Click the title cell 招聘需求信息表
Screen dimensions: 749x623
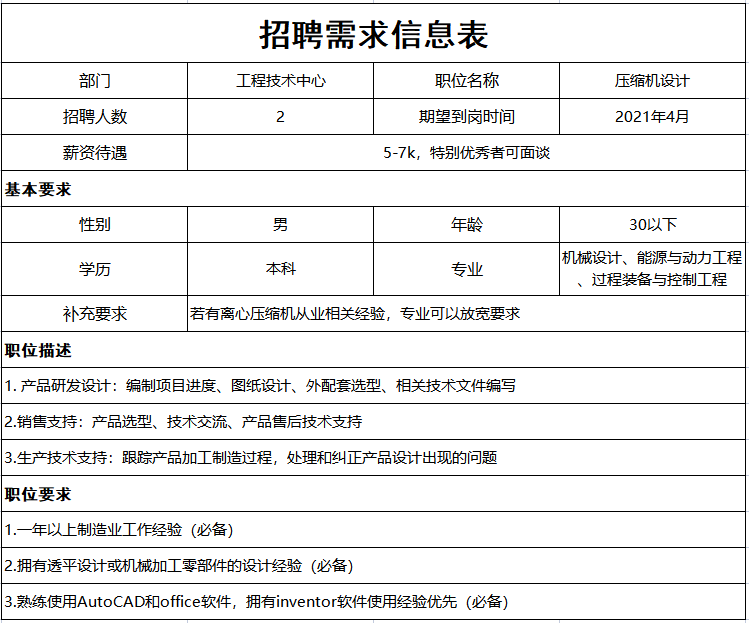(x=374, y=34)
